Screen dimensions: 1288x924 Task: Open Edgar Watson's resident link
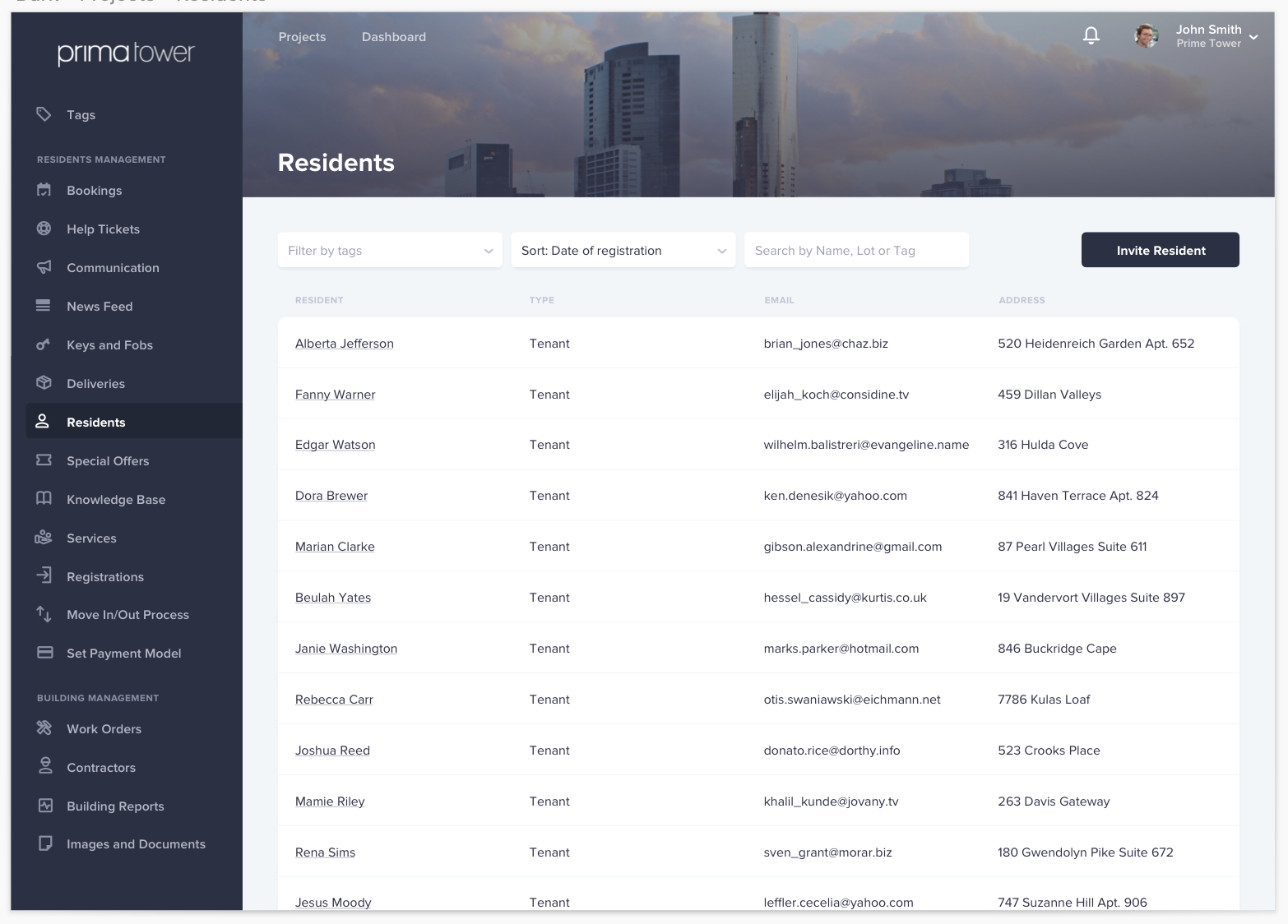coord(335,445)
